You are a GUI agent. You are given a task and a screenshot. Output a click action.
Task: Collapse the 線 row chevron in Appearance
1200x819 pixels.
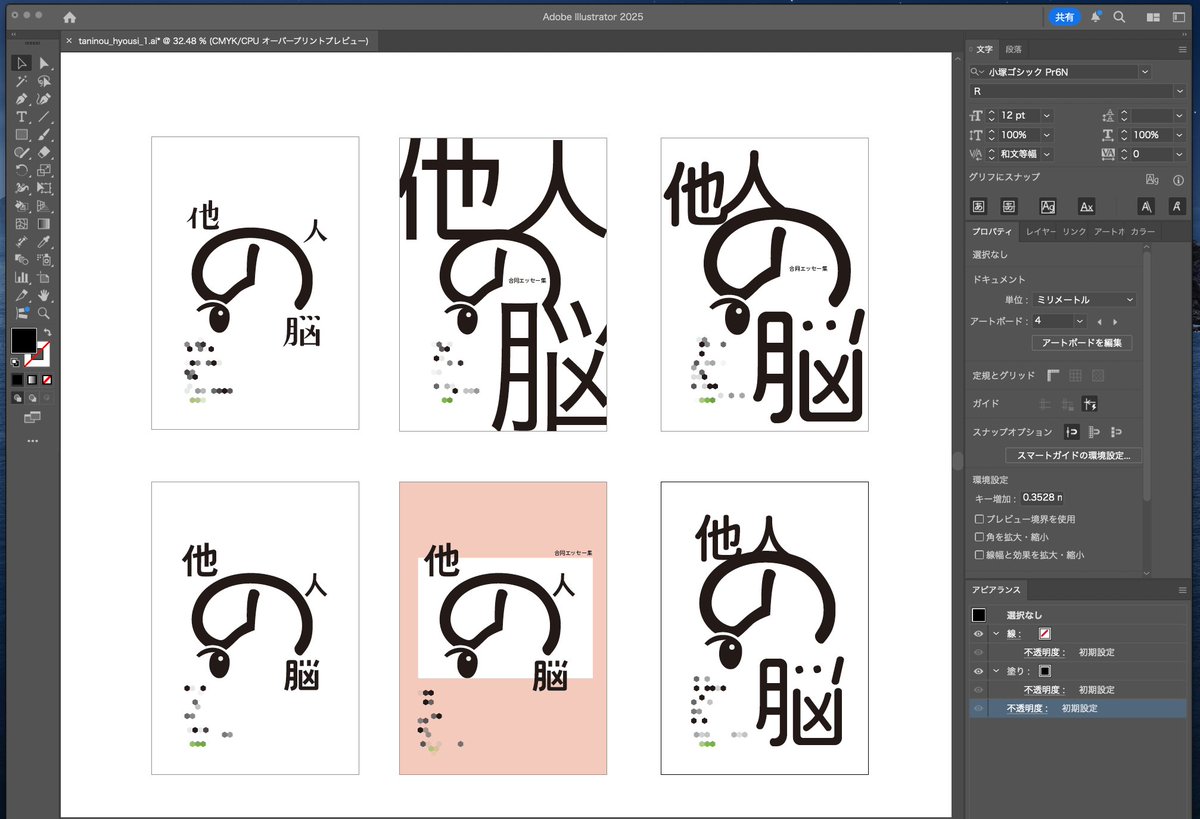pos(996,634)
